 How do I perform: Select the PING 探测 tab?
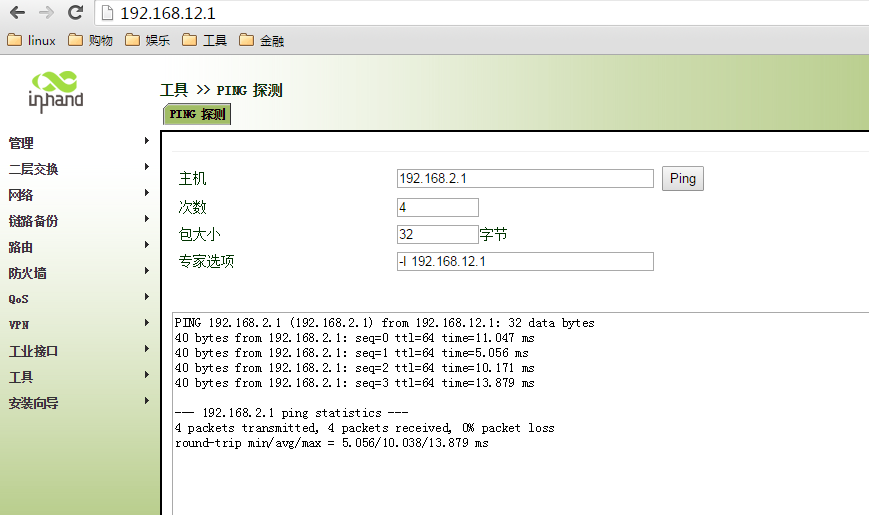[x=197, y=114]
